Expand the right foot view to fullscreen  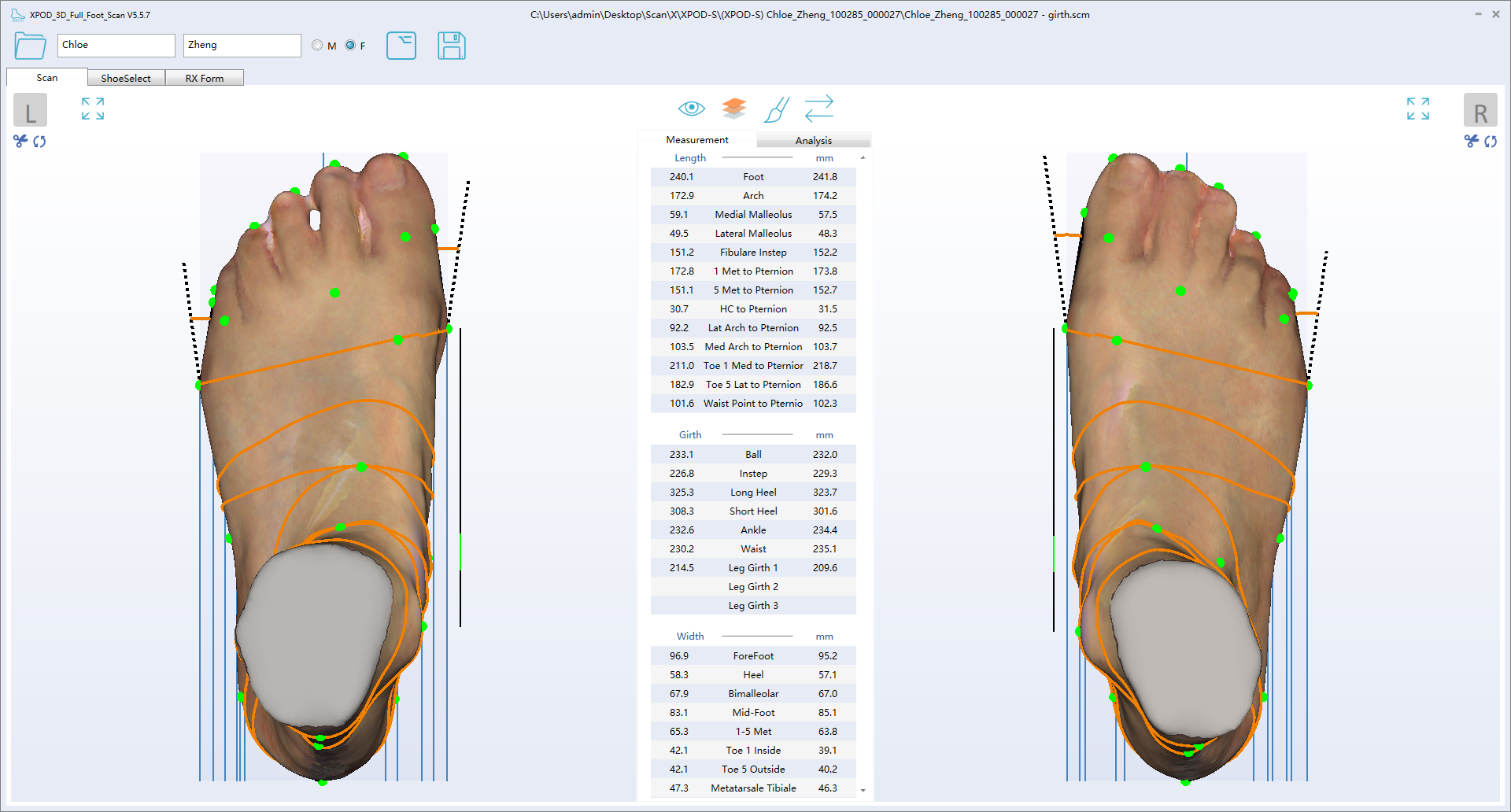click(1417, 109)
